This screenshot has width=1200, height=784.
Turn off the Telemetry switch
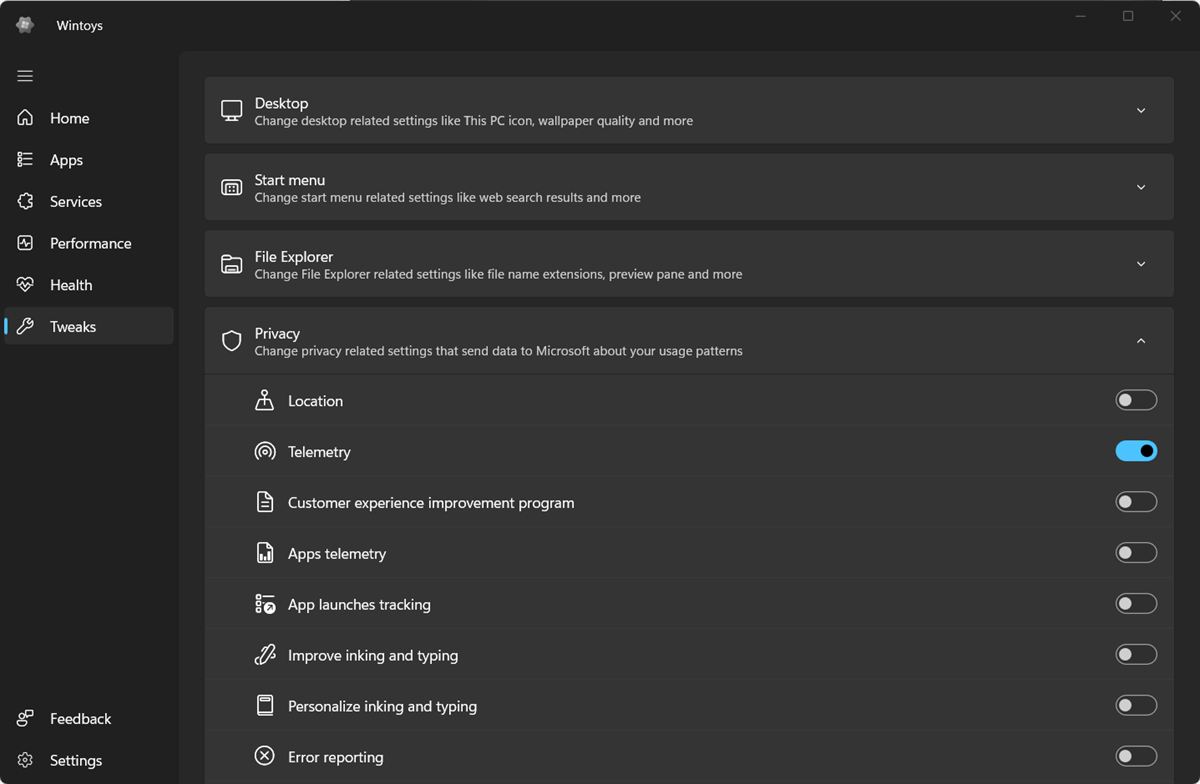(1136, 451)
